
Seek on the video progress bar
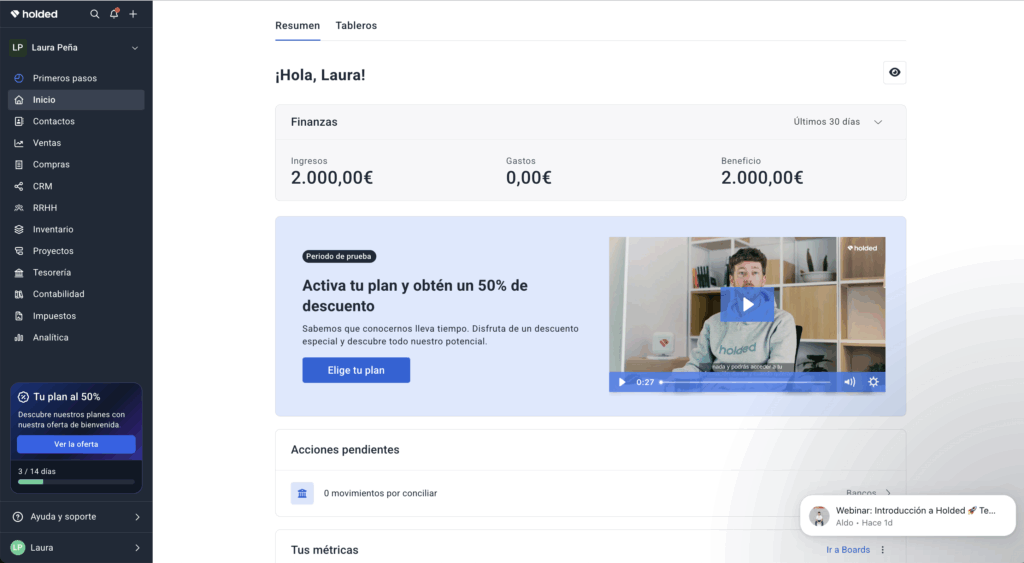[x=745, y=382]
